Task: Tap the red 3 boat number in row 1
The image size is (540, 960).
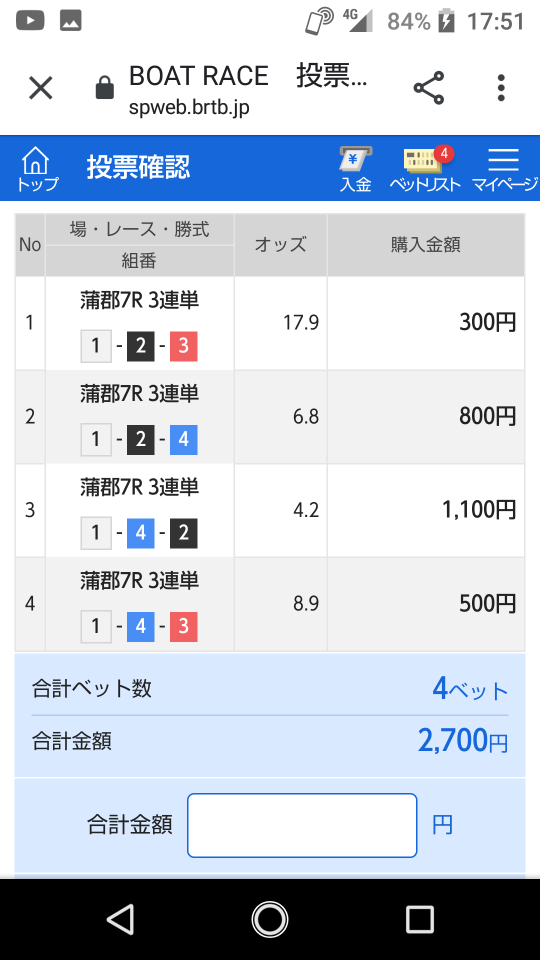Action: [x=184, y=347]
